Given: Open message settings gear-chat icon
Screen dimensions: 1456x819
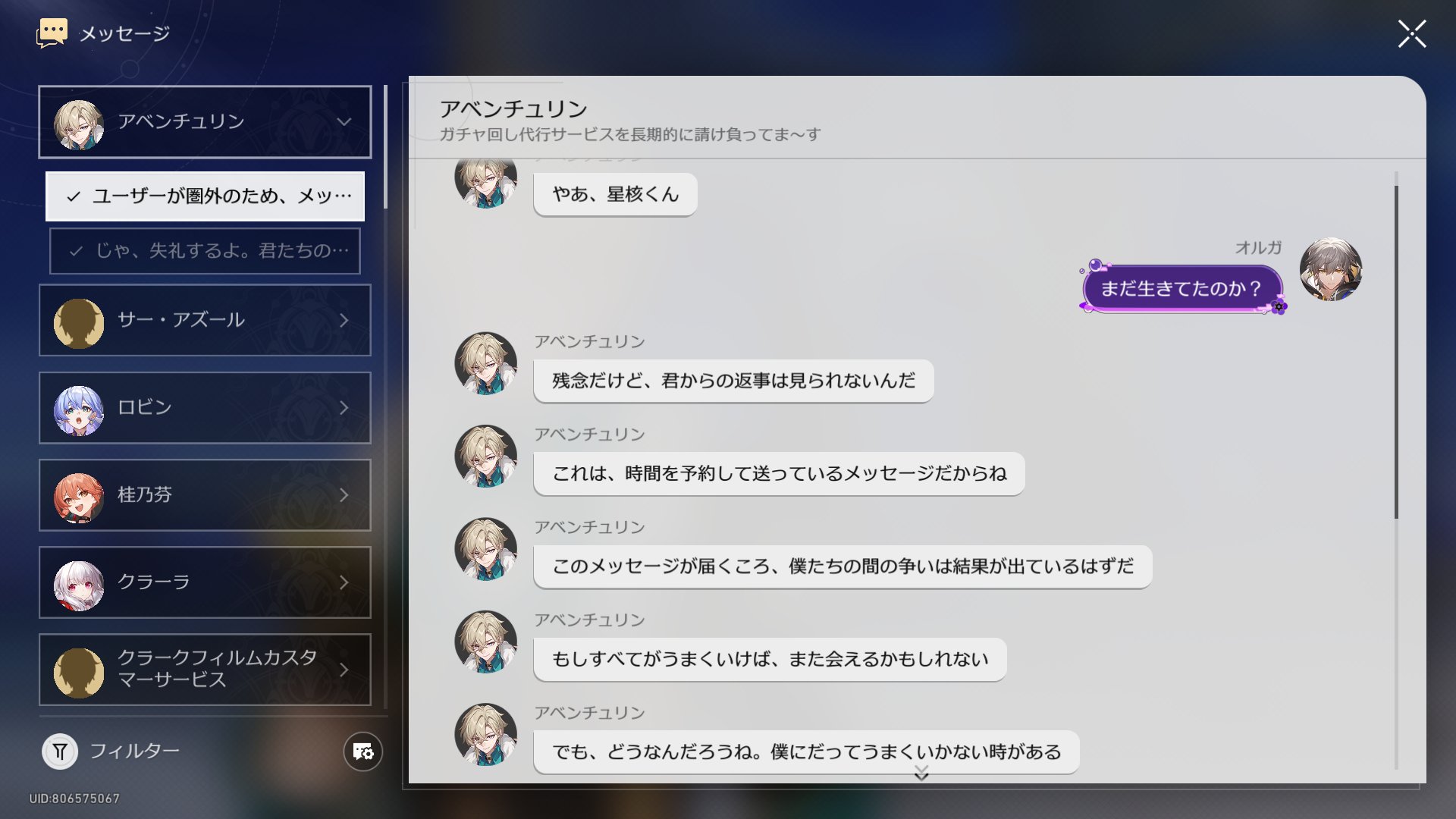Looking at the screenshot, I should click(x=363, y=752).
